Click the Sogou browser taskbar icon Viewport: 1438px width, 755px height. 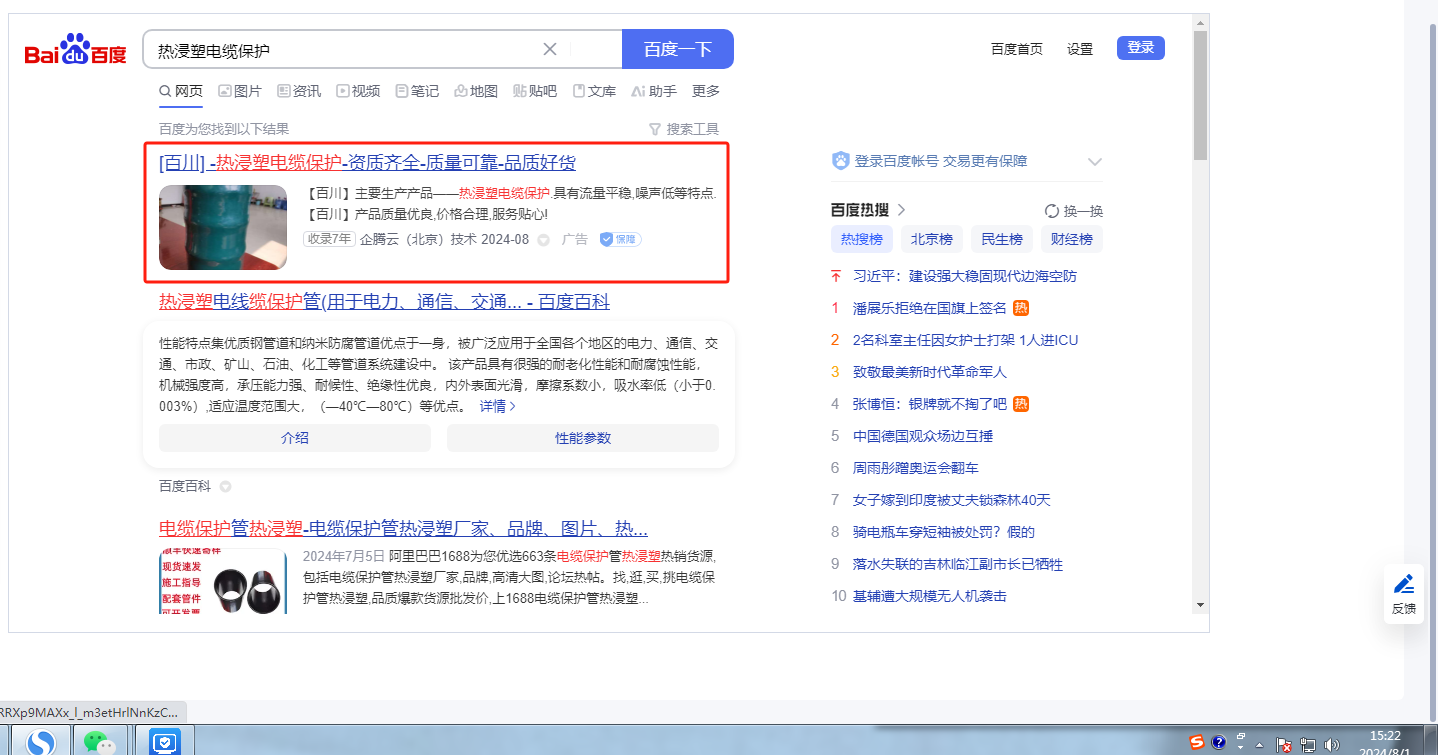coord(41,742)
